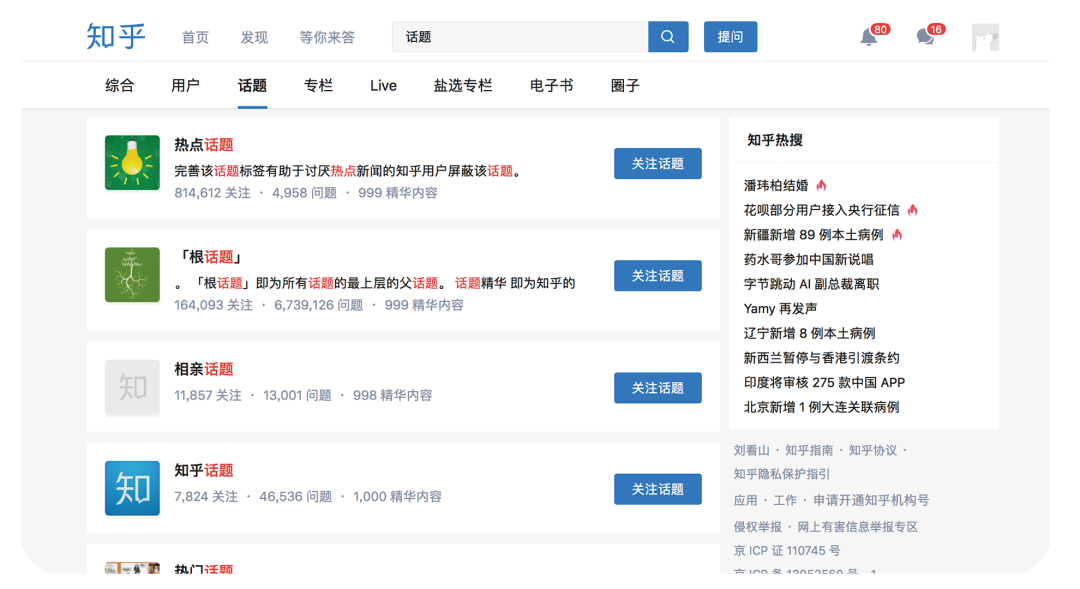Select the 盐选专栏 tab

(463, 86)
